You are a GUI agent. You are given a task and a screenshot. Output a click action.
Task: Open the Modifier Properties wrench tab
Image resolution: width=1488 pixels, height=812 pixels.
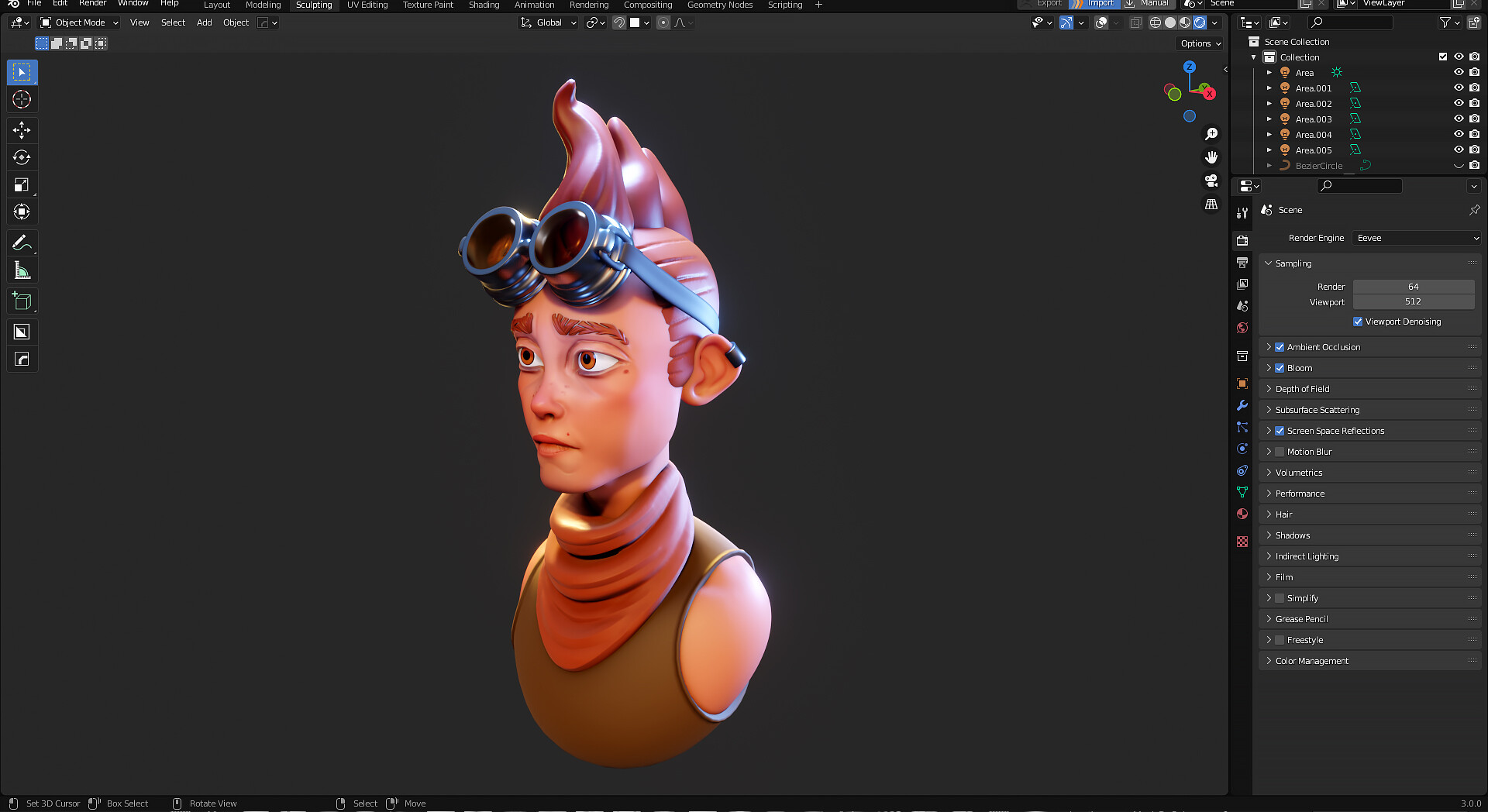coord(1242,405)
